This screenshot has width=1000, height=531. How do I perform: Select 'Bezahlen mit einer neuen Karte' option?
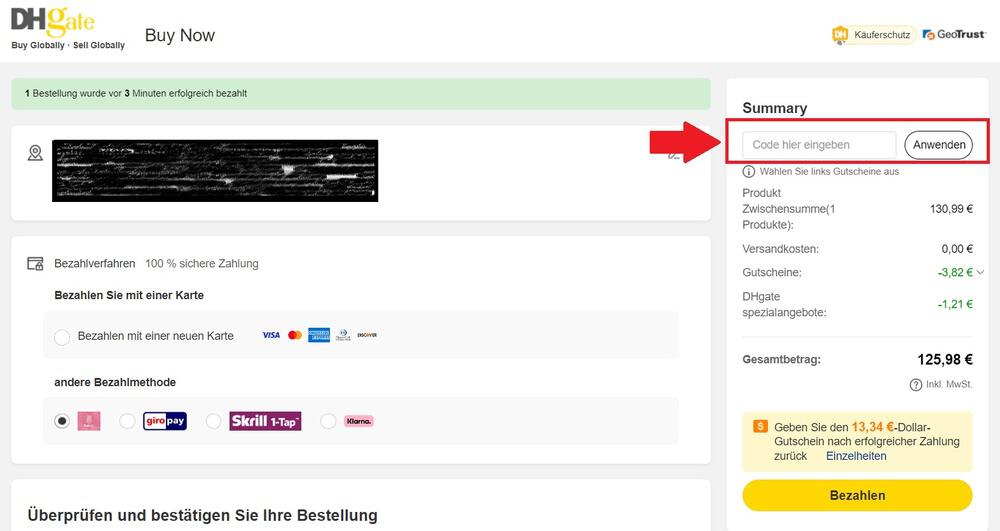62,337
